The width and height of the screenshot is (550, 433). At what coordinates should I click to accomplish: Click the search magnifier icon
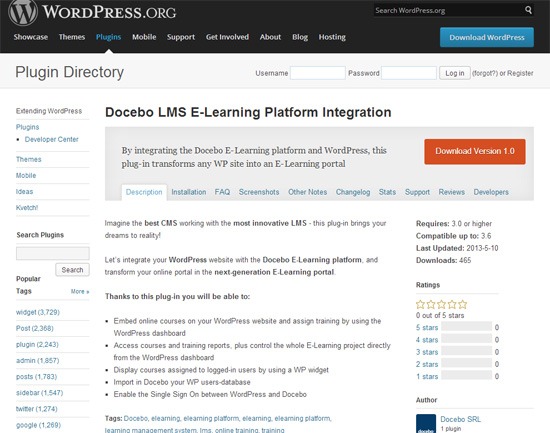529,10
